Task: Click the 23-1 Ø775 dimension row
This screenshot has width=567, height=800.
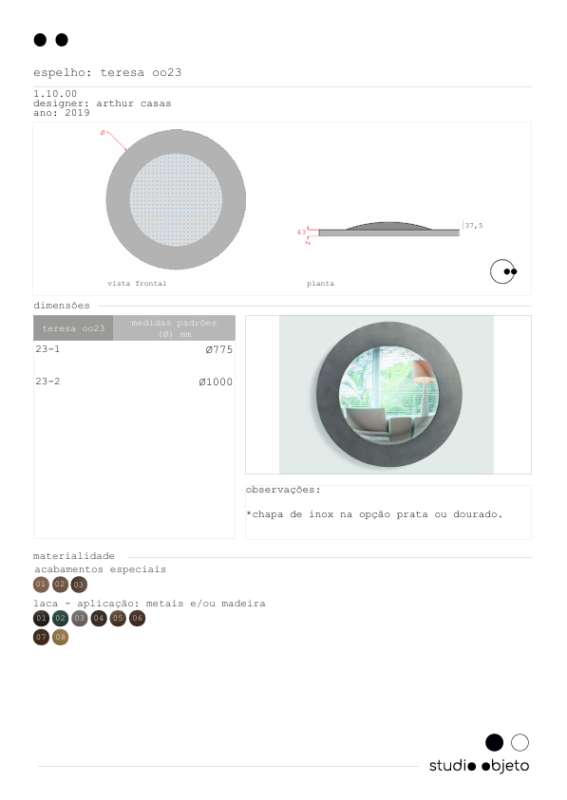Action: [134, 349]
